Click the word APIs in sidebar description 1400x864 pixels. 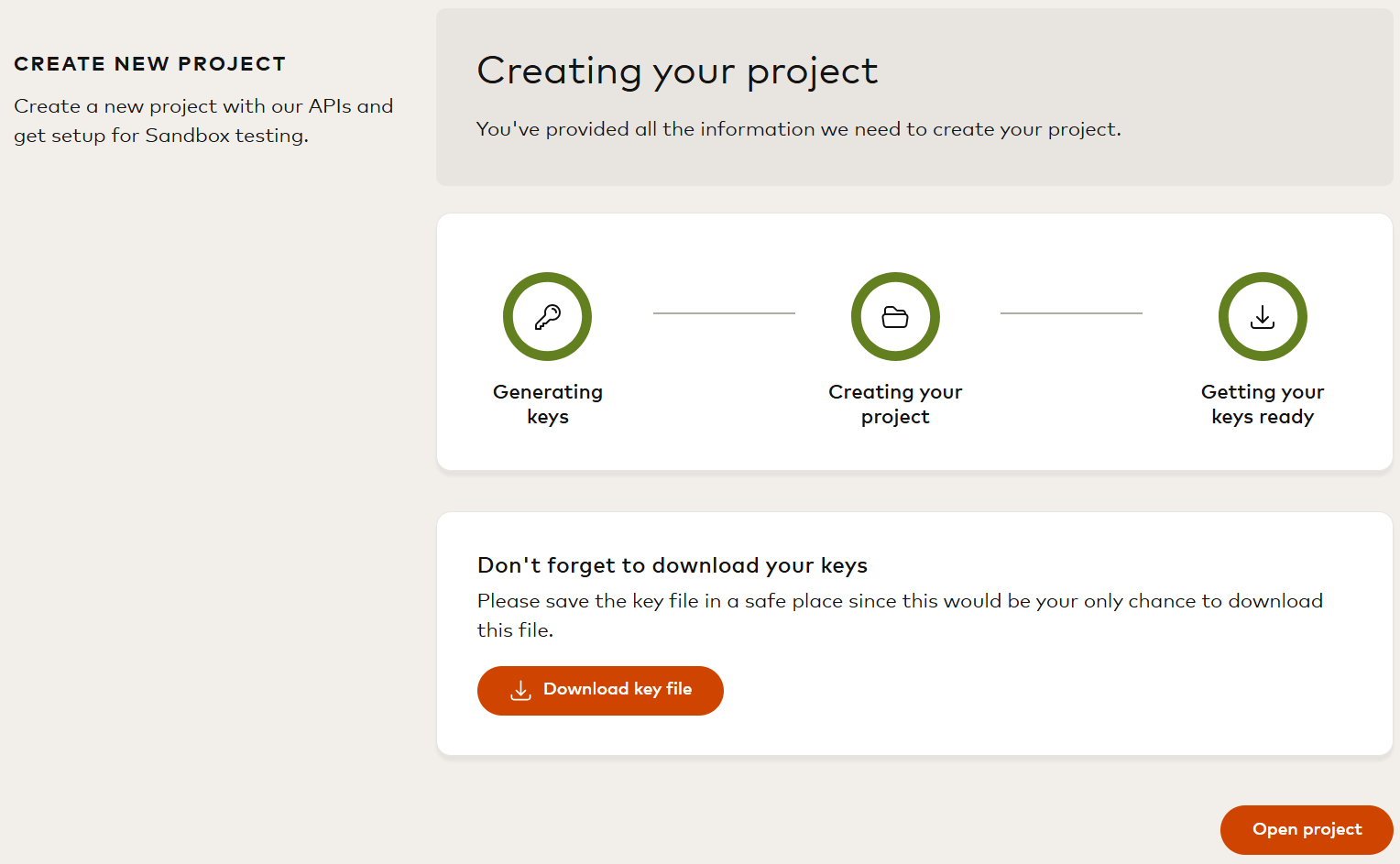click(x=330, y=106)
